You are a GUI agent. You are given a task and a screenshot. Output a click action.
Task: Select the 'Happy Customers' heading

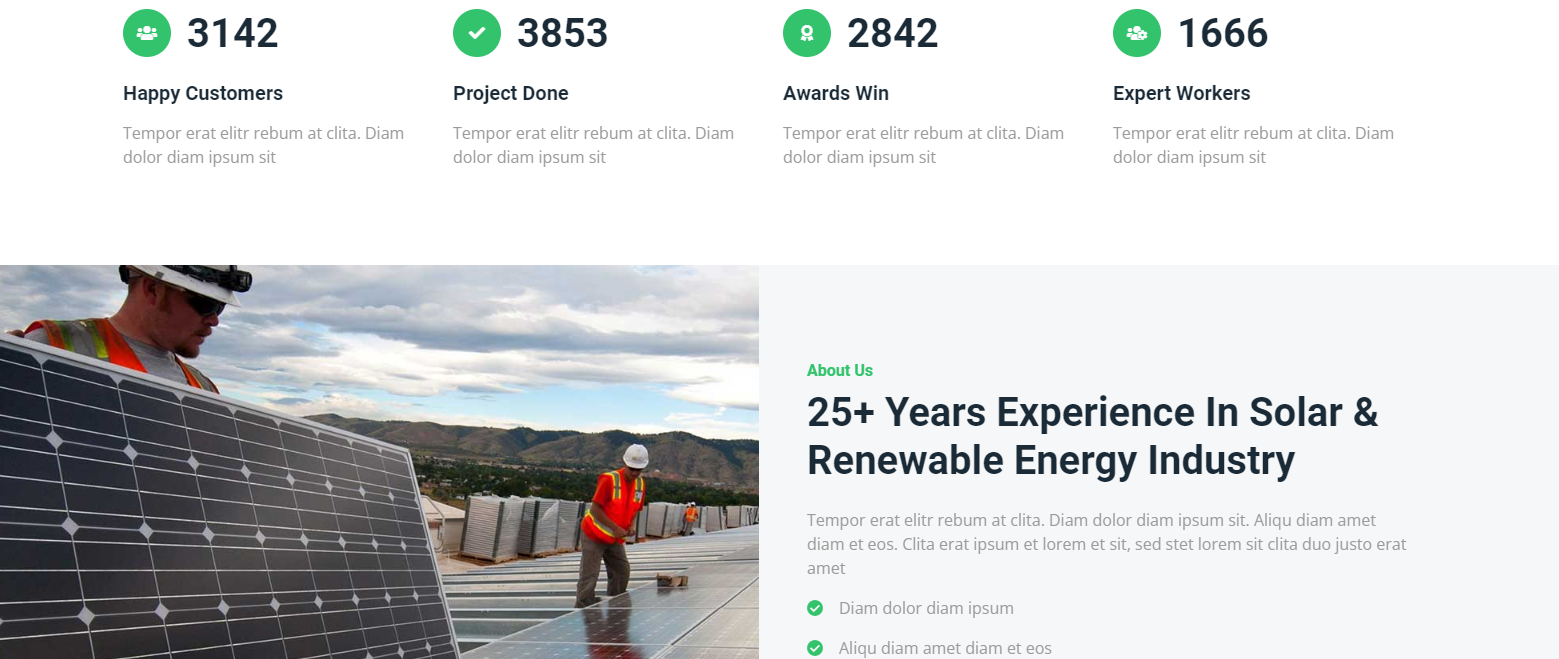[x=203, y=93]
